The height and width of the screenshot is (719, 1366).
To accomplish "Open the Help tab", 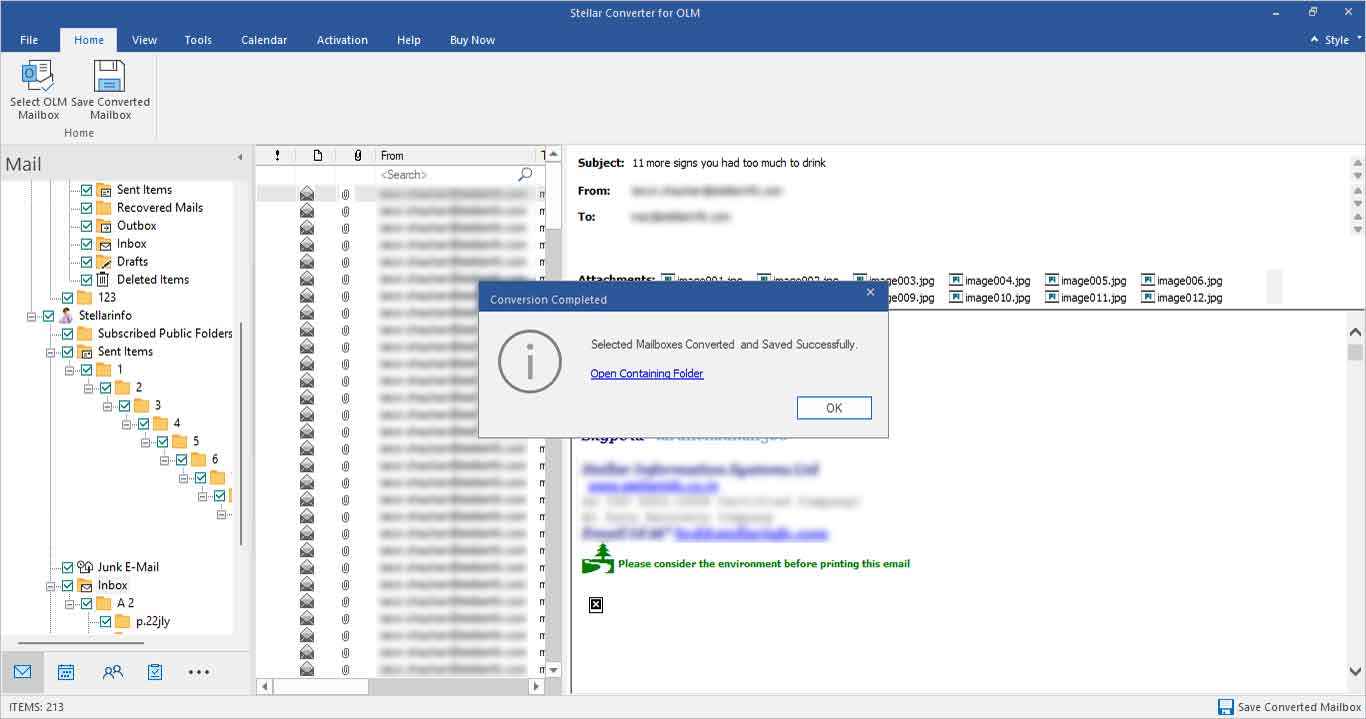I will [x=408, y=40].
